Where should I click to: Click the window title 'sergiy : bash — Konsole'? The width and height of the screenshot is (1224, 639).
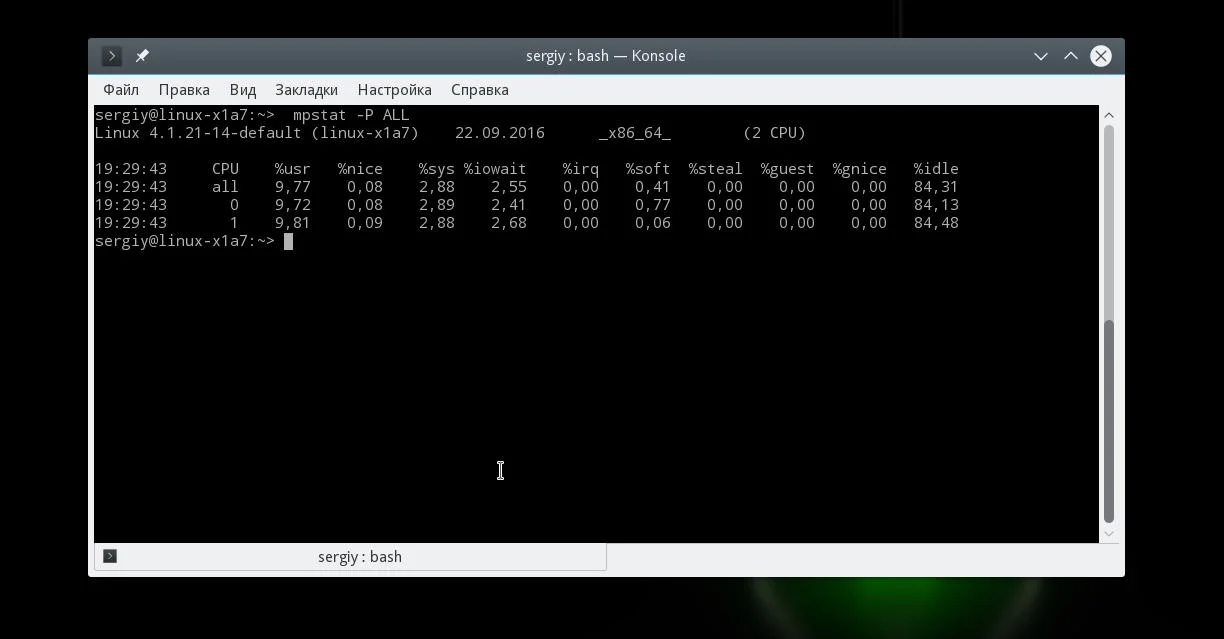606,56
